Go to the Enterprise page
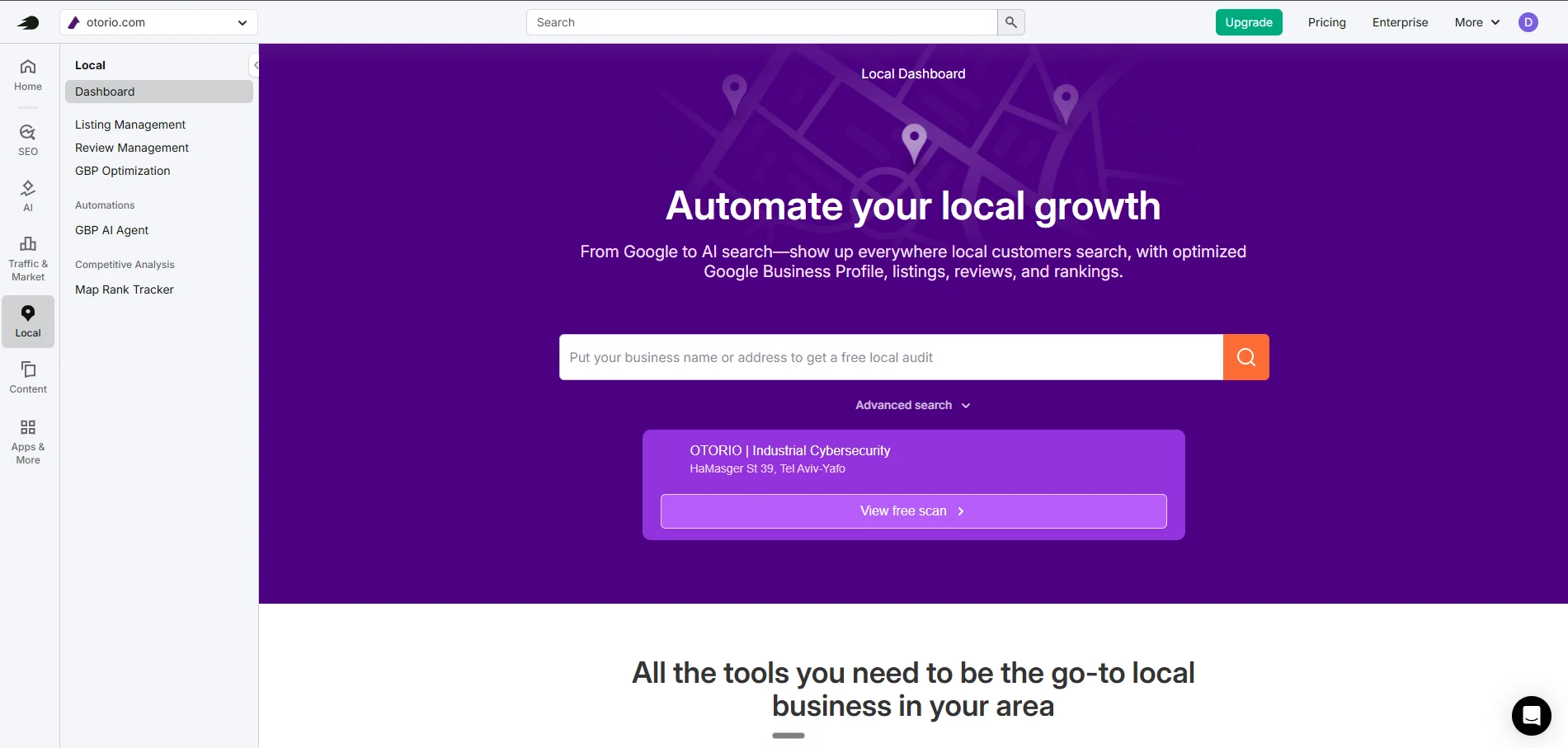 1400,22
